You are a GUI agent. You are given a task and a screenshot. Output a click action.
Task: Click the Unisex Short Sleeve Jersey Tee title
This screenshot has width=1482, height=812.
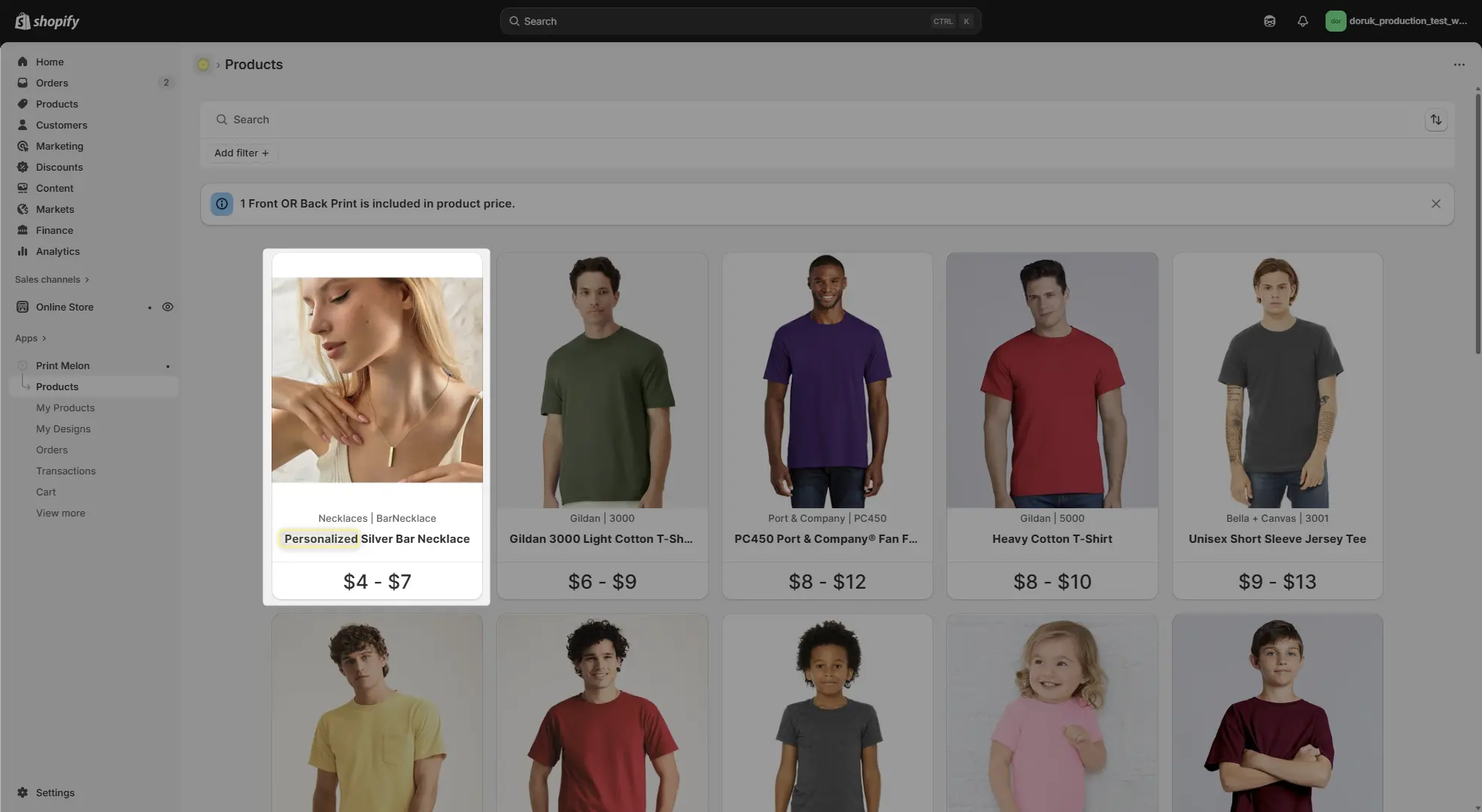1277,539
